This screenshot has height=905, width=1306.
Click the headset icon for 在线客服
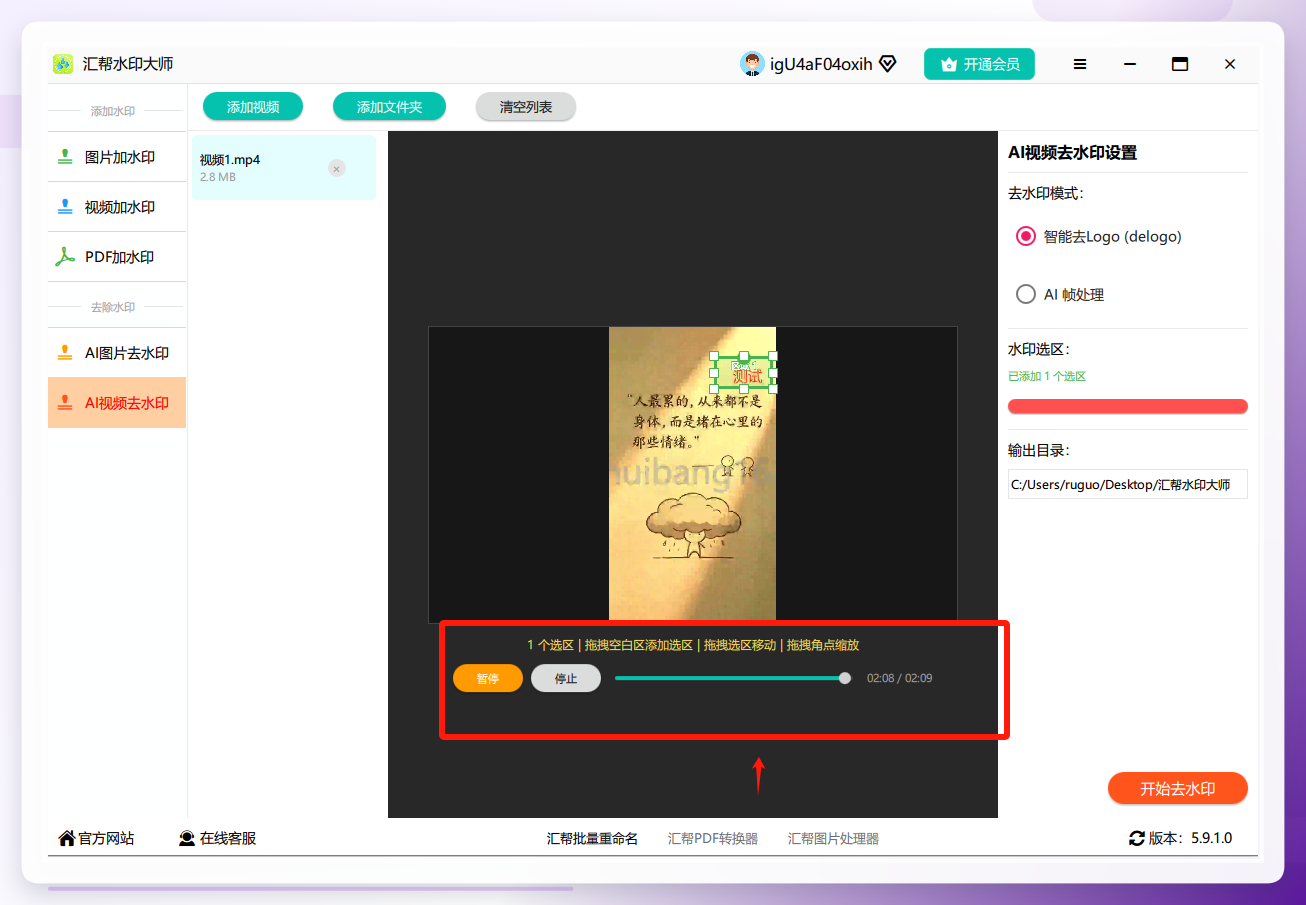pos(187,838)
